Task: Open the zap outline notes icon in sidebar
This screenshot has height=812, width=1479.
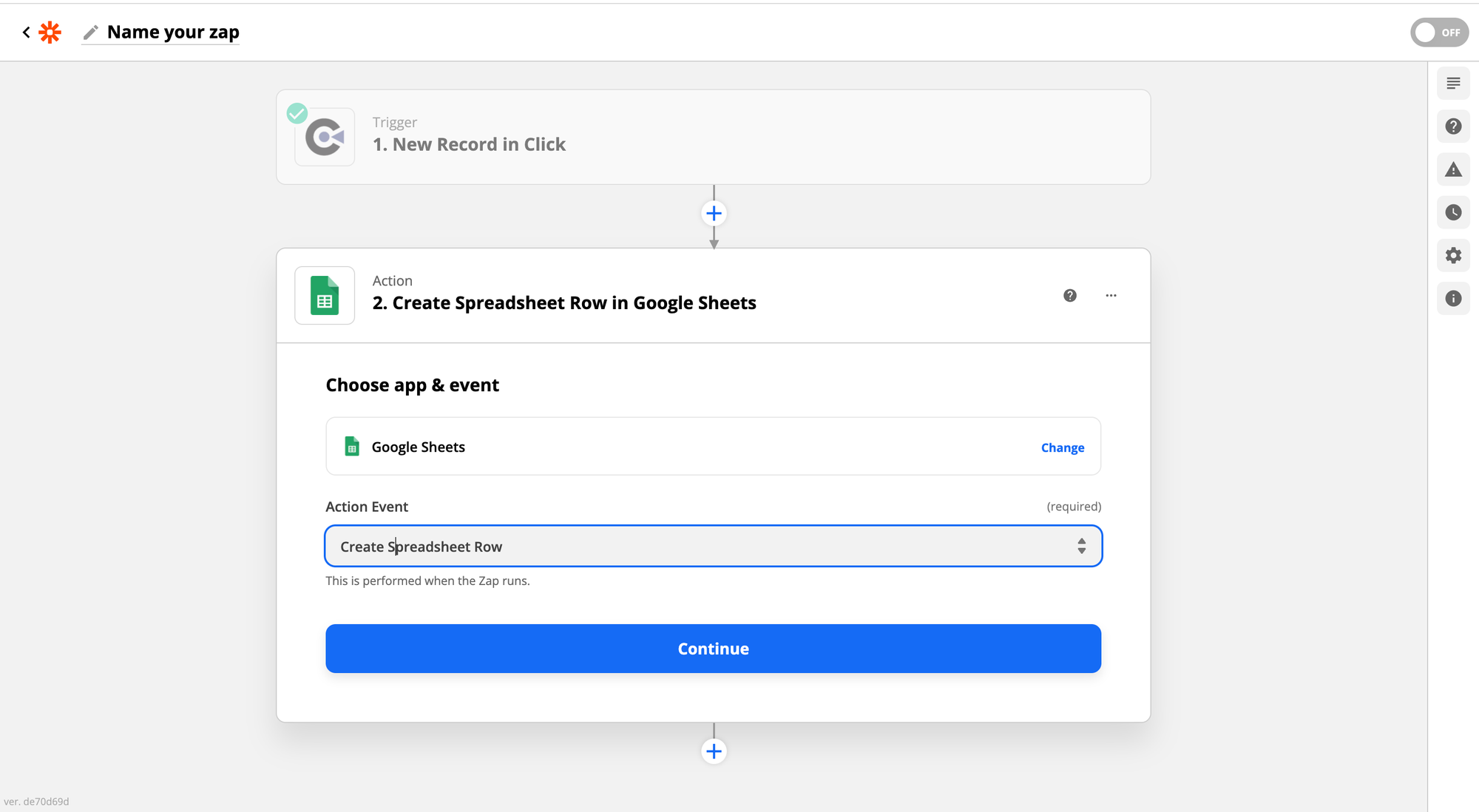Action: (x=1453, y=83)
